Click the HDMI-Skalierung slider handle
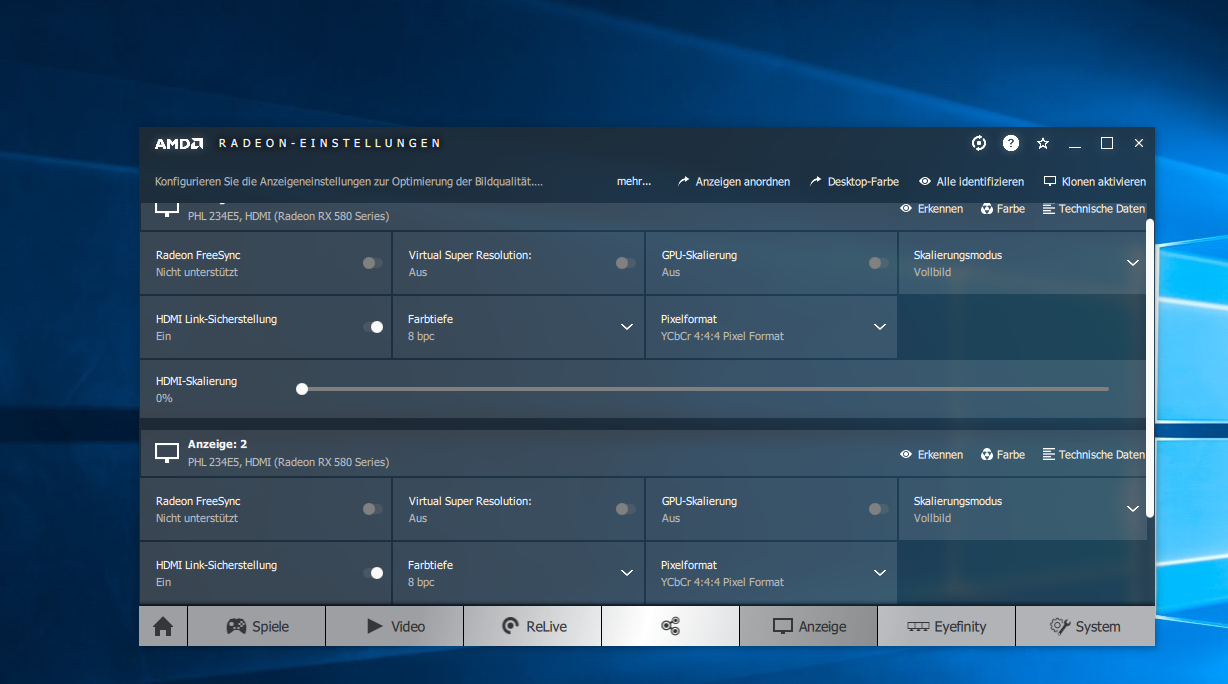The height and width of the screenshot is (684, 1228). tap(302, 389)
